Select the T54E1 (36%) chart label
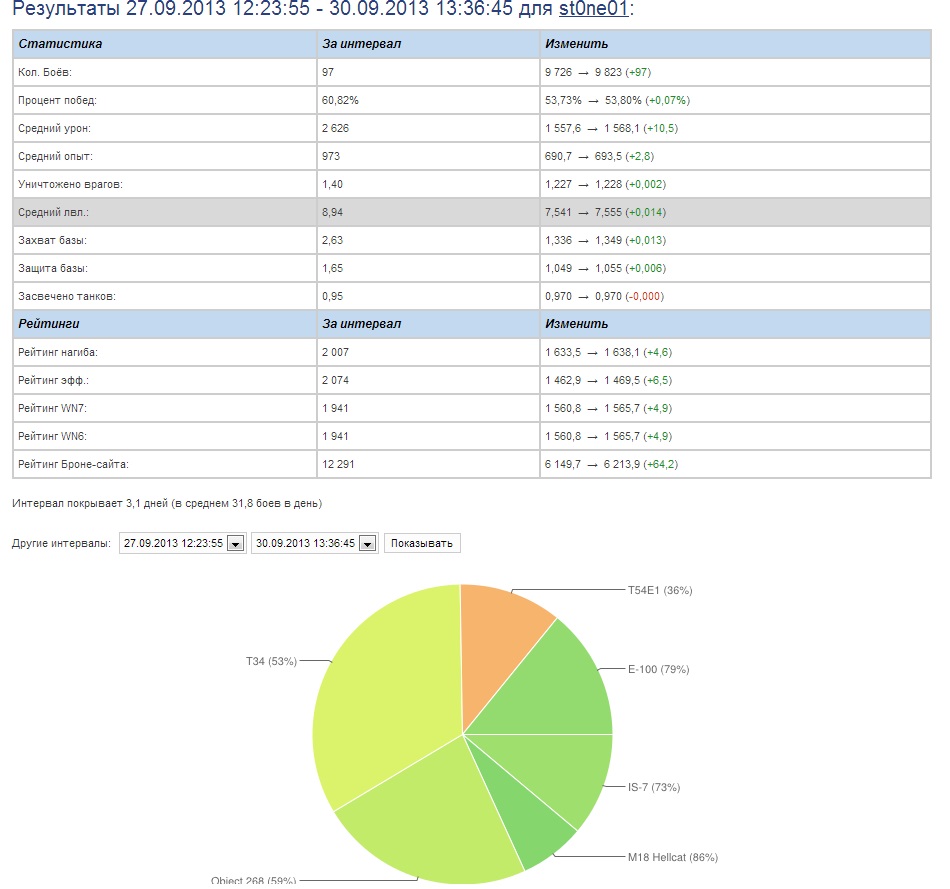This screenshot has width=950, height=889. [660, 590]
